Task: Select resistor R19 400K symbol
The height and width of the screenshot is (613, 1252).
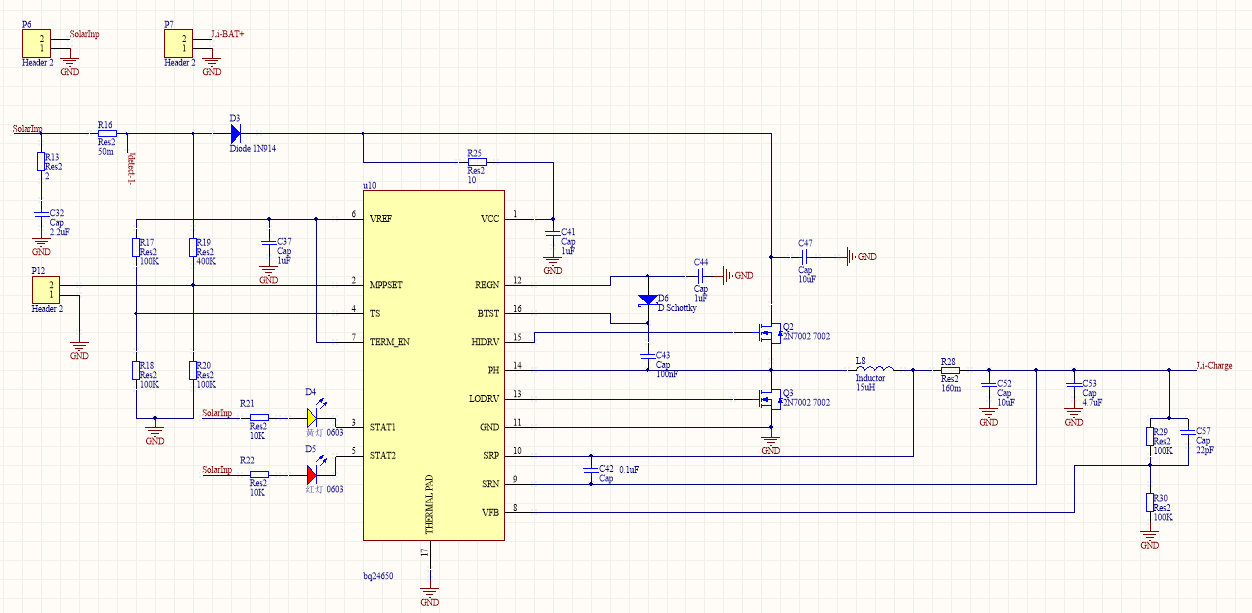Action: pyautogui.click(x=192, y=247)
